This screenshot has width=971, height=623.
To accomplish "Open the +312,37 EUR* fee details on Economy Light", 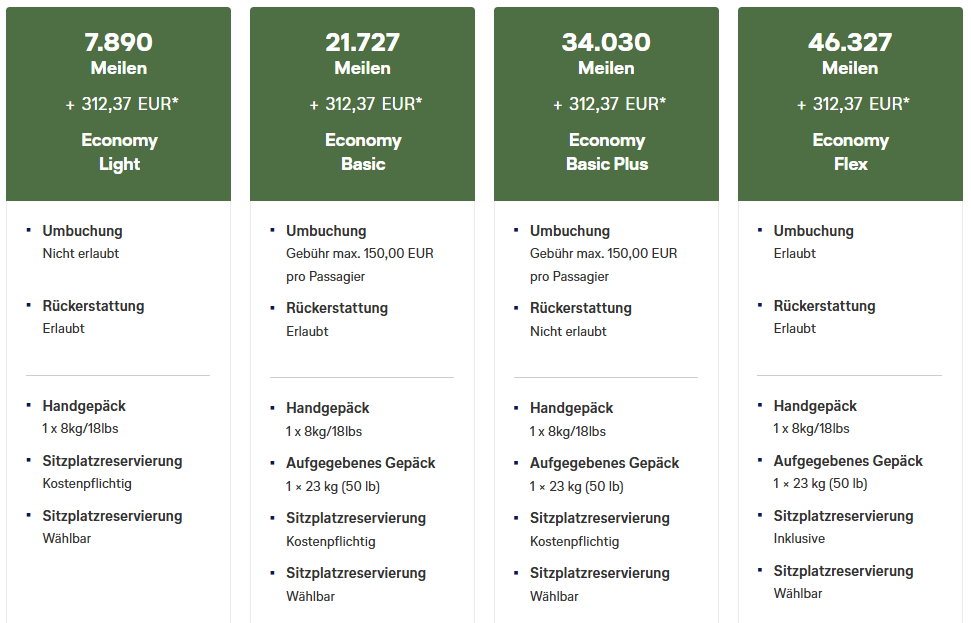I will coord(118,102).
